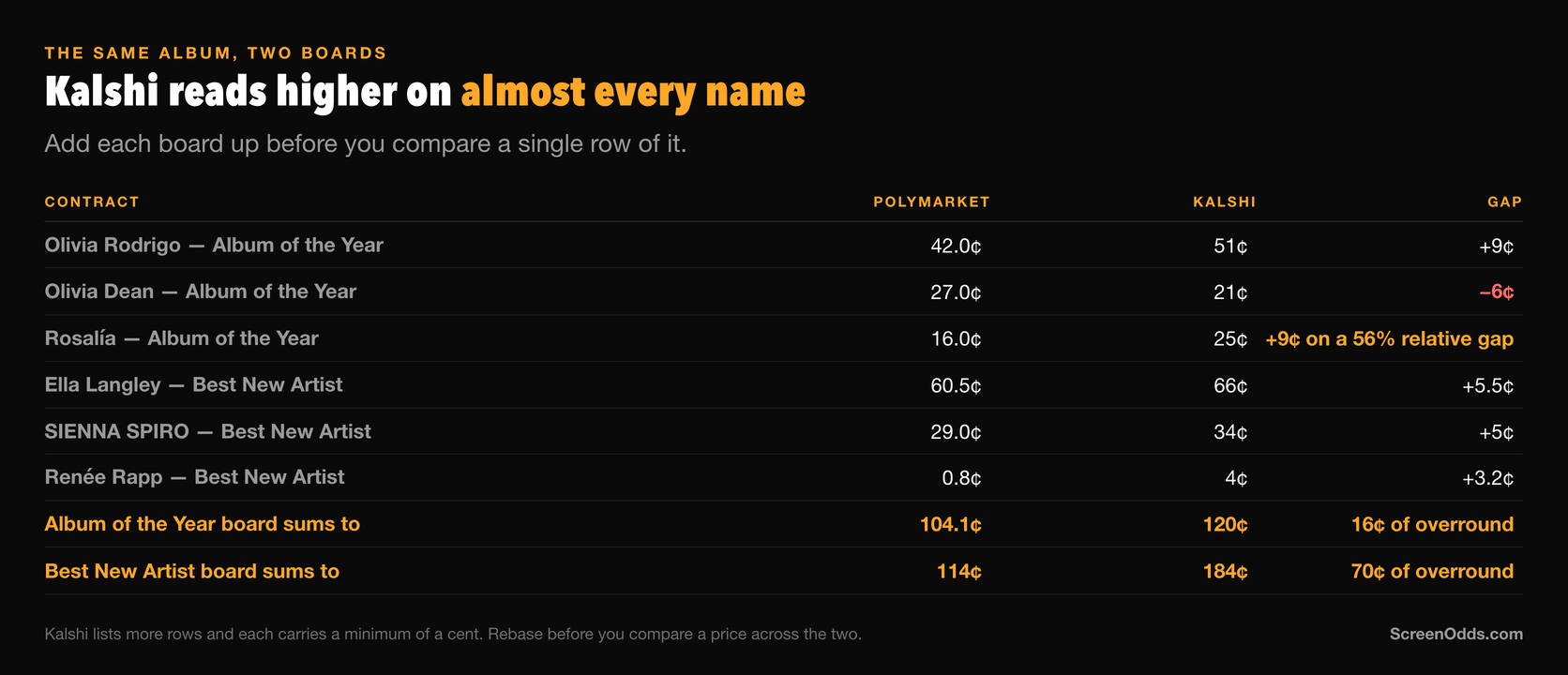Click Kalshi sum 120¢
Image resolution: width=1568 pixels, height=675 pixels.
point(1225,524)
